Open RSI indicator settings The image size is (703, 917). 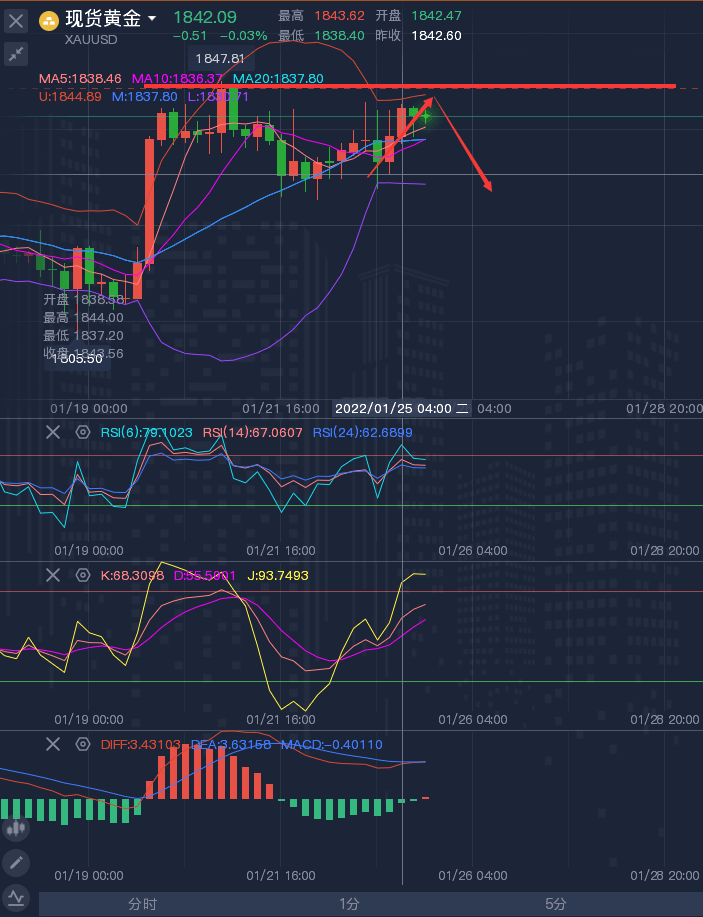point(82,432)
